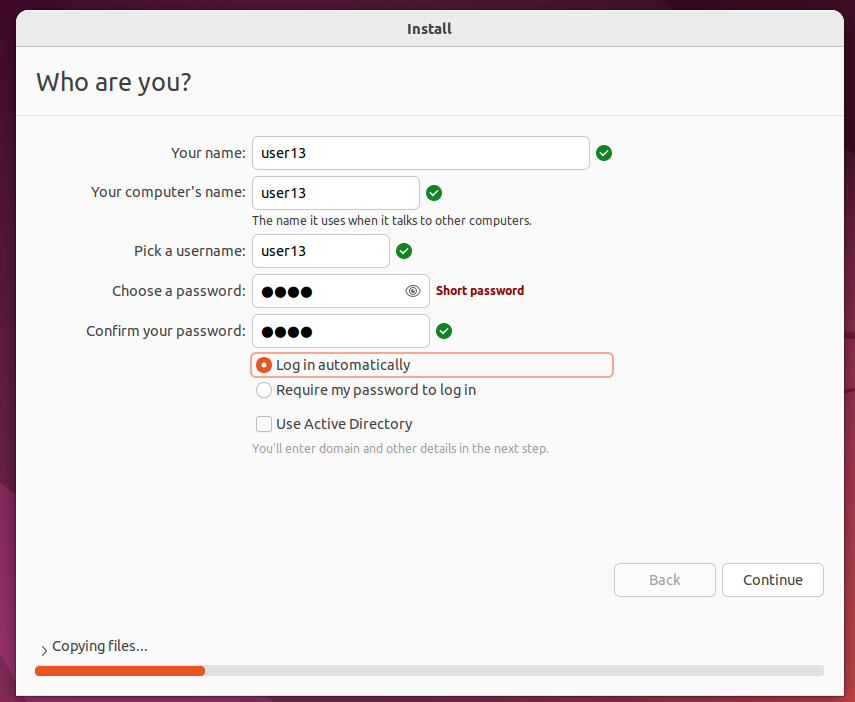Viewport: 855px width, 702px height.
Task: Click the green checkmark beside Confirm password field
Action: (444, 331)
